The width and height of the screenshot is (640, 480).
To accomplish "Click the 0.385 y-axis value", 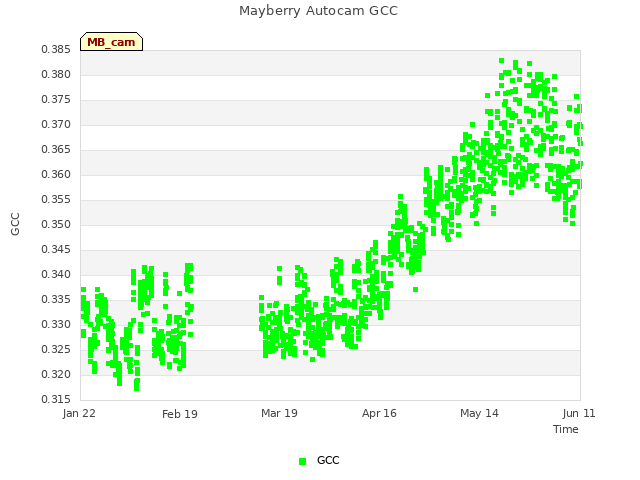I will tap(56, 49).
